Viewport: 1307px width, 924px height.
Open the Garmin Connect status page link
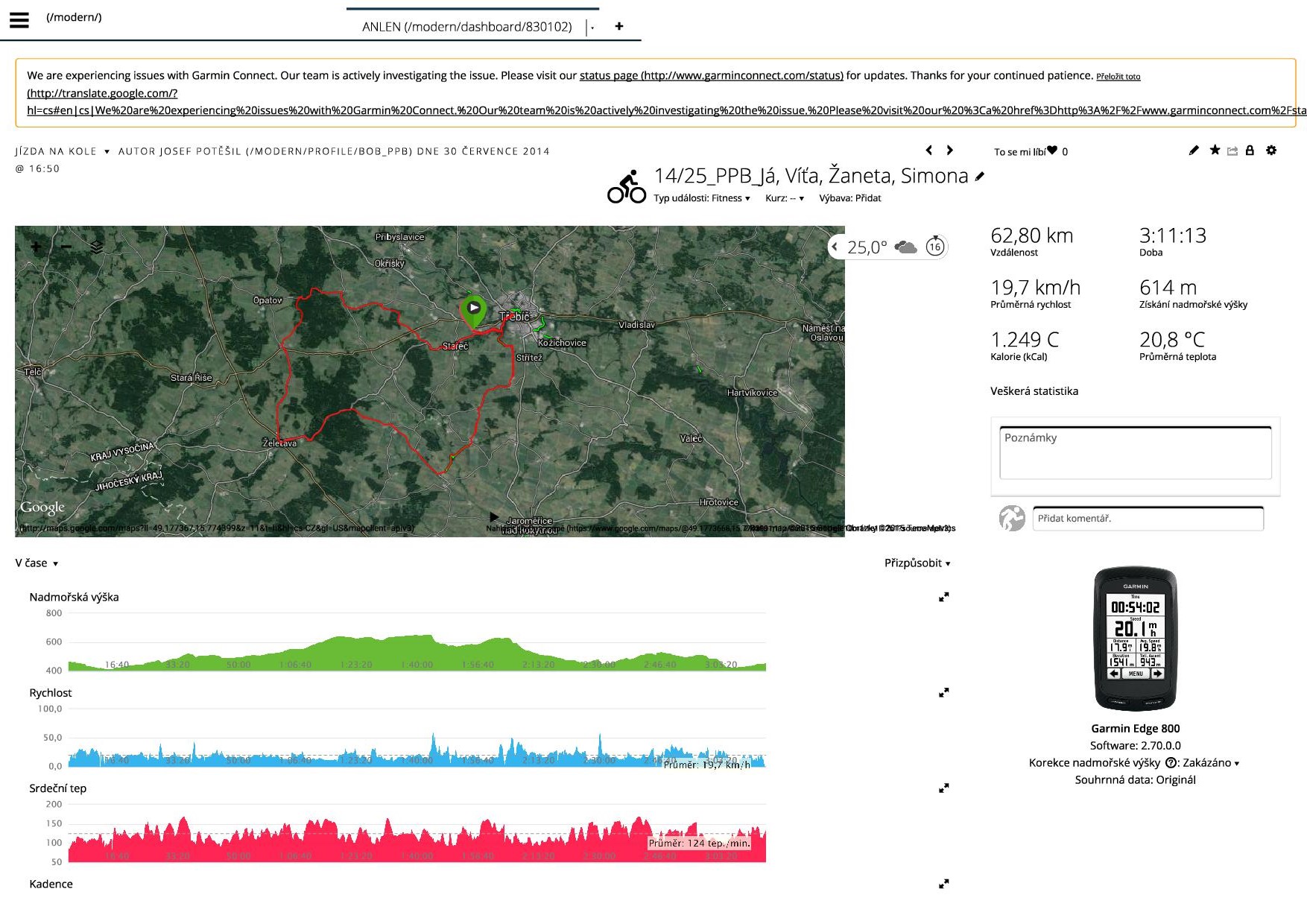tap(711, 75)
